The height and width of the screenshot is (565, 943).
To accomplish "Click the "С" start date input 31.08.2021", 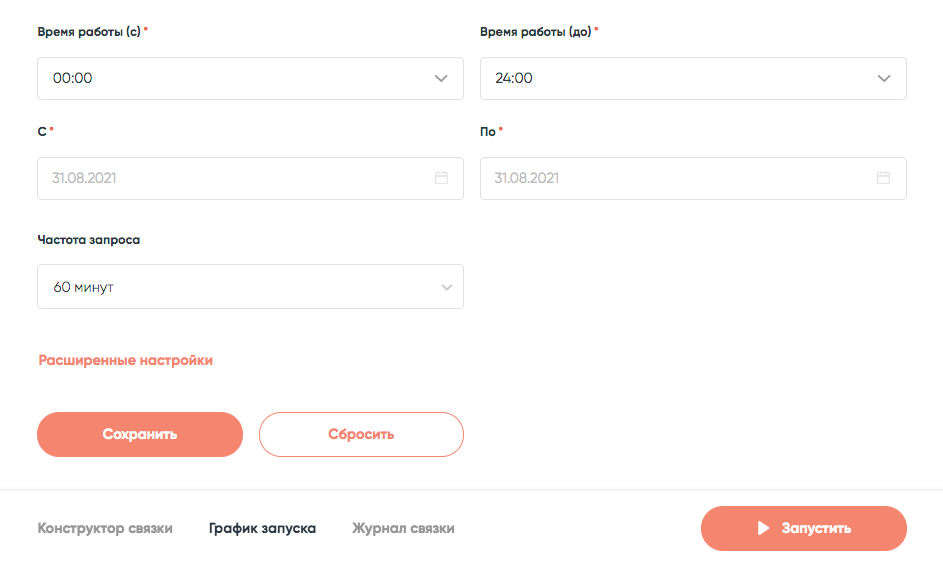I will pyautogui.click(x=86, y=178).
